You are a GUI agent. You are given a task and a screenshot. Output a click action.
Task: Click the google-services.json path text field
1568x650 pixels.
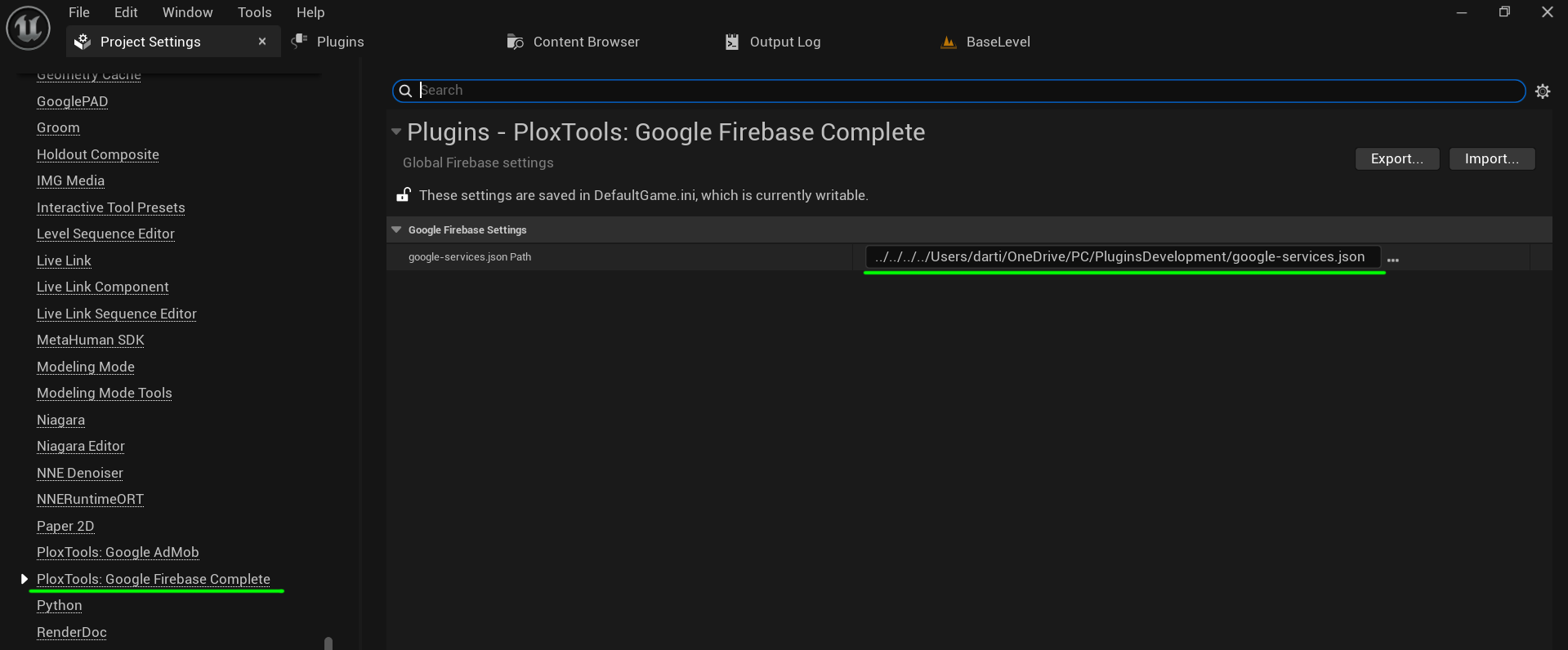coord(1121,257)
